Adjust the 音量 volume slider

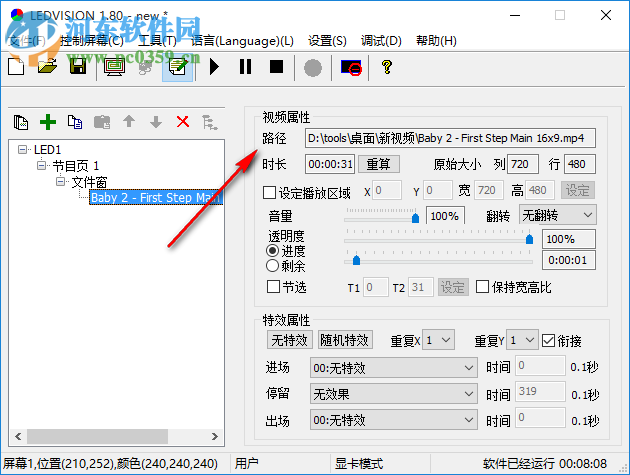click(x=415, y=218)
